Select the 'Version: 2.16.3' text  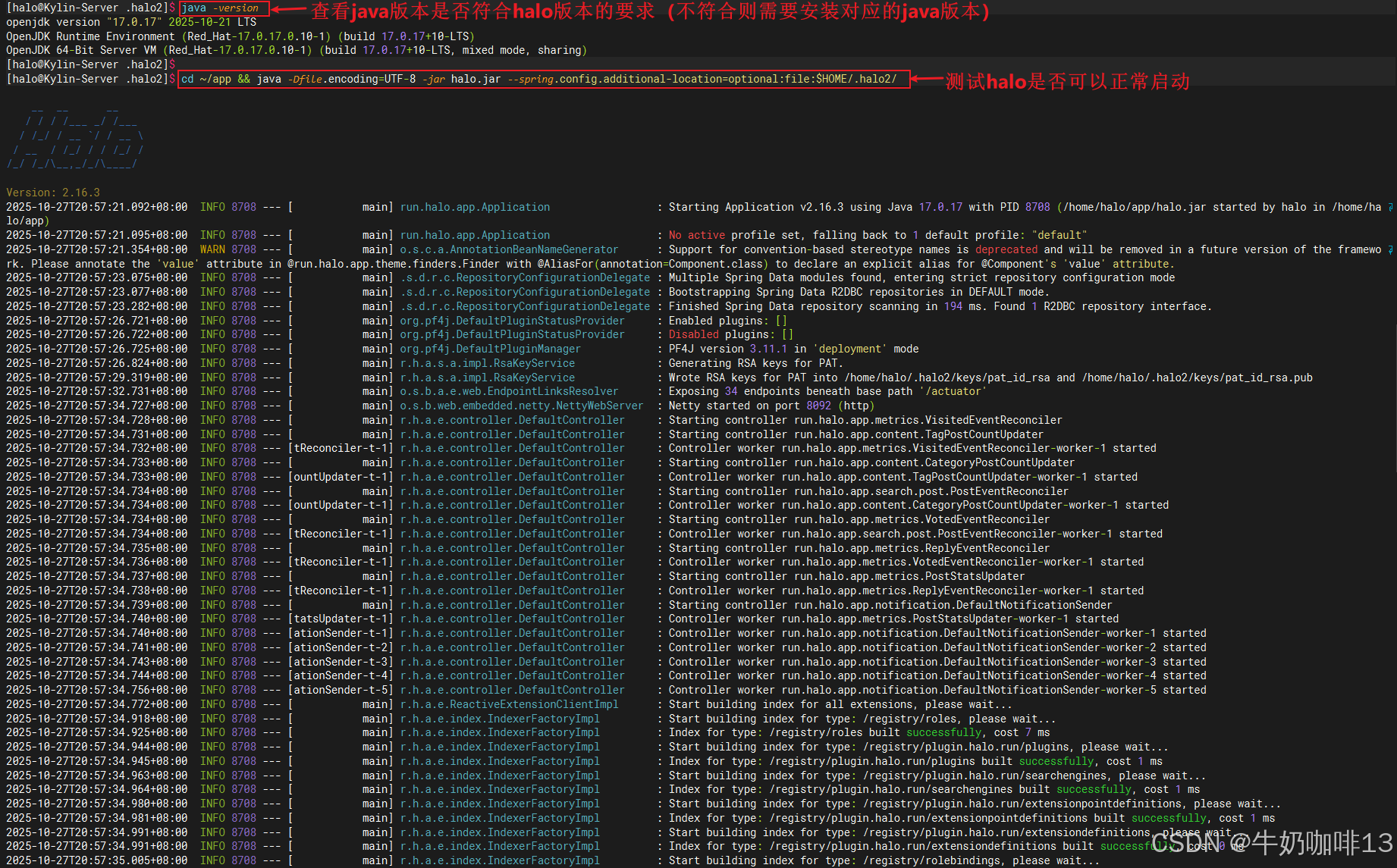point(53,193)
